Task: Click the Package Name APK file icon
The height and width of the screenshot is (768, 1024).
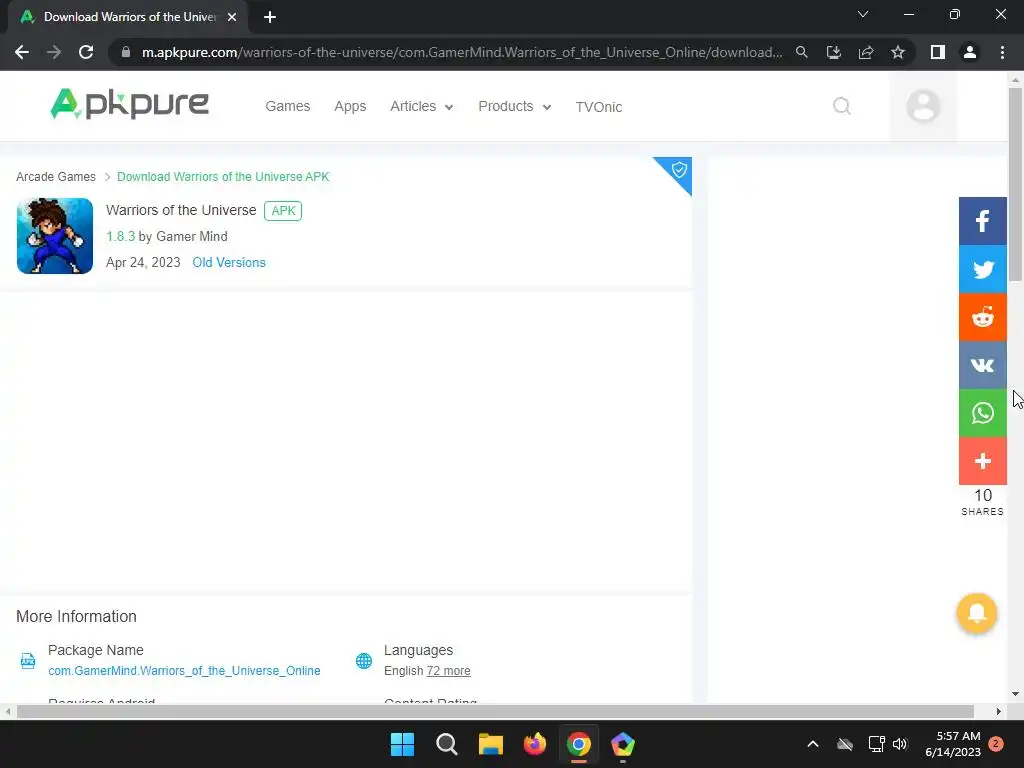Action: click(27, 661)
